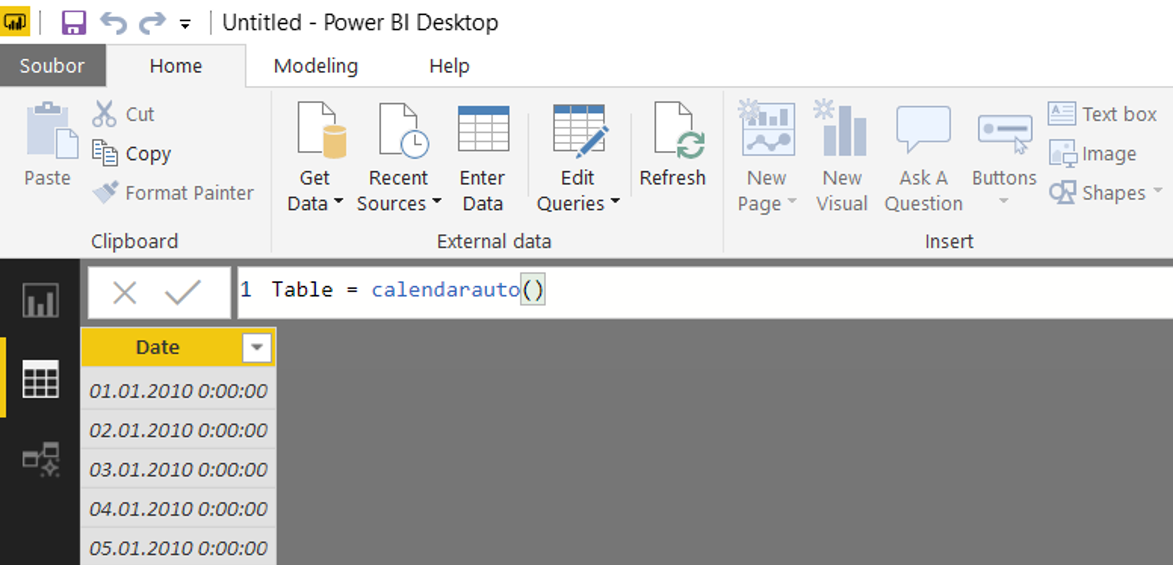This screenshot has width=1173, height=565.
Task: Open the Date column filter dropdown
Action: point(257,348)
